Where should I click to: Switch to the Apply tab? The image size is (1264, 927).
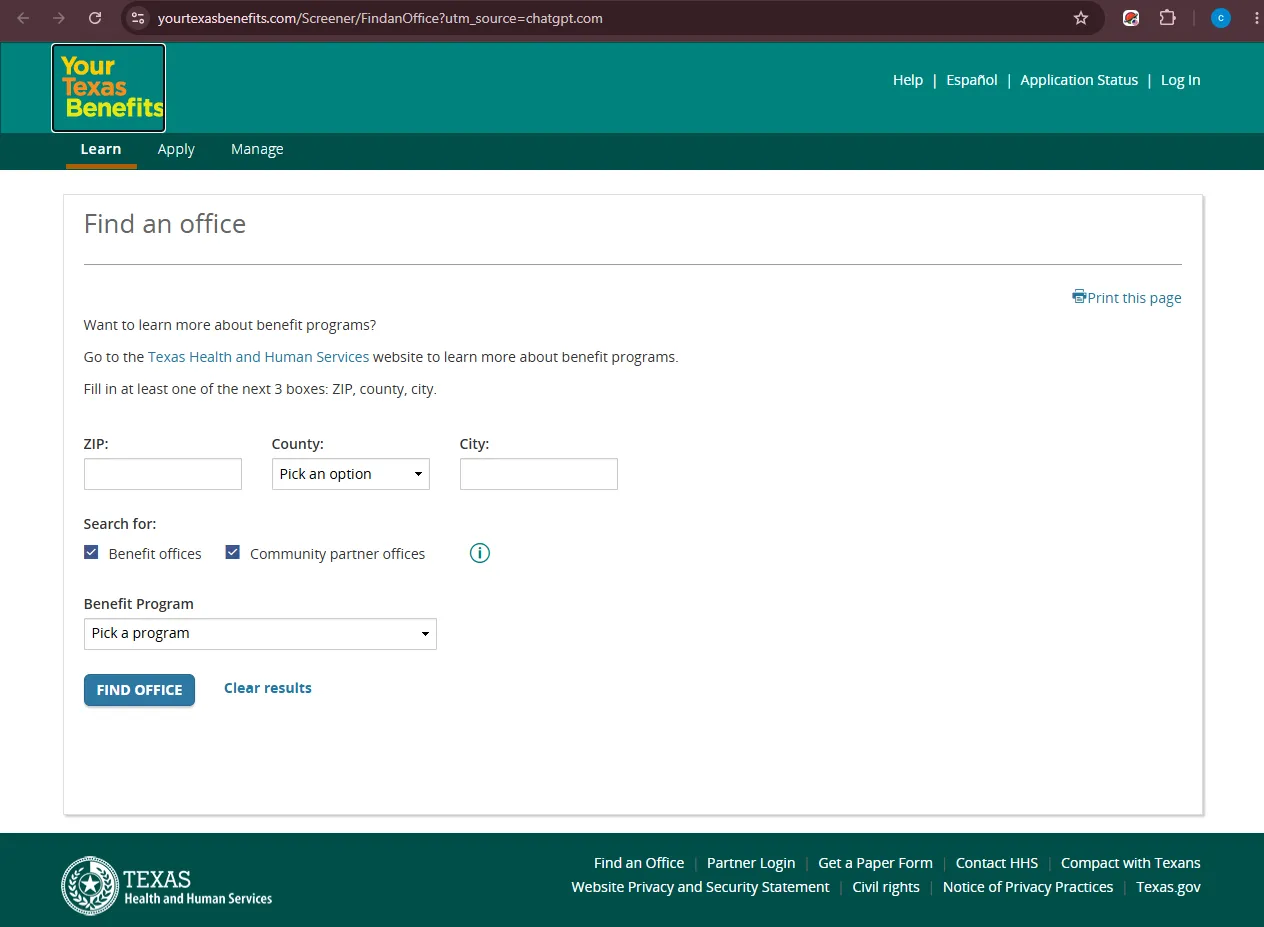click(x=176, y=149)
